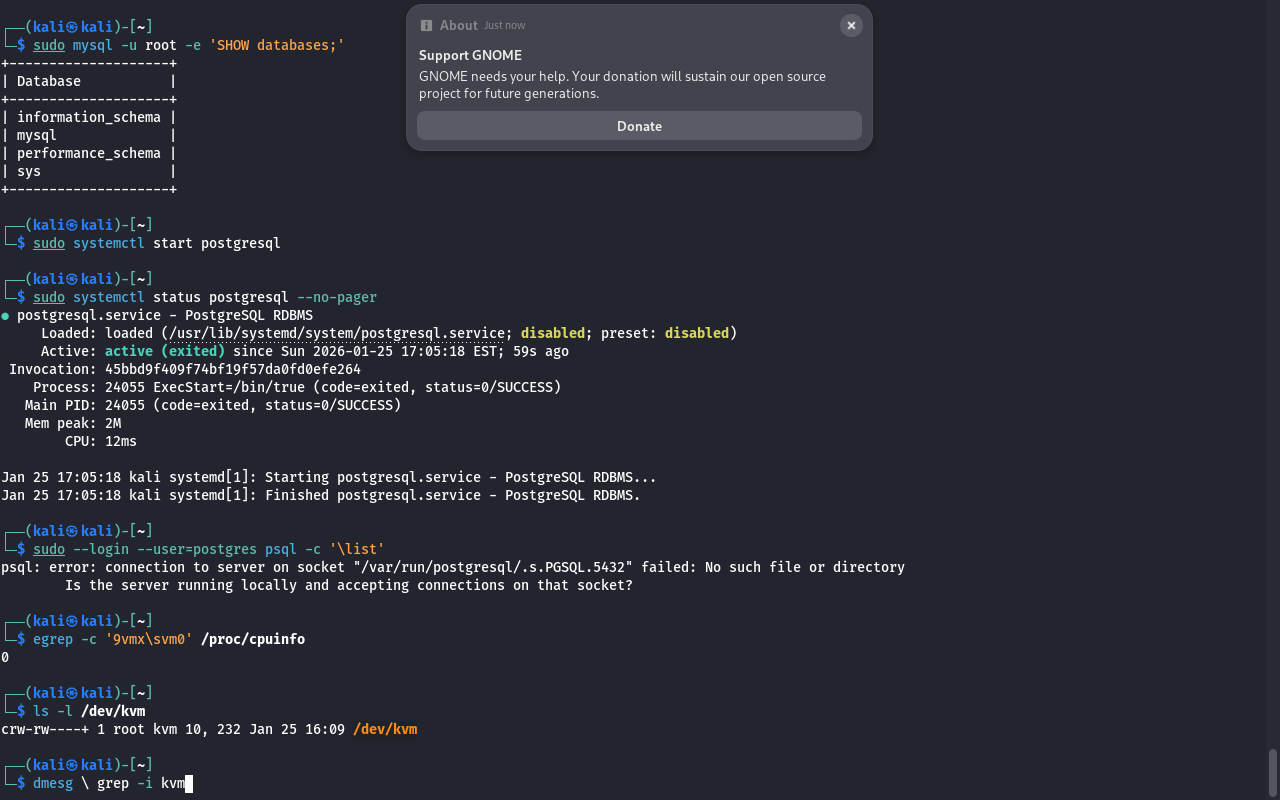
Task: Place cursor at the end of dmesg command
Action: click(x=187, y=783)
